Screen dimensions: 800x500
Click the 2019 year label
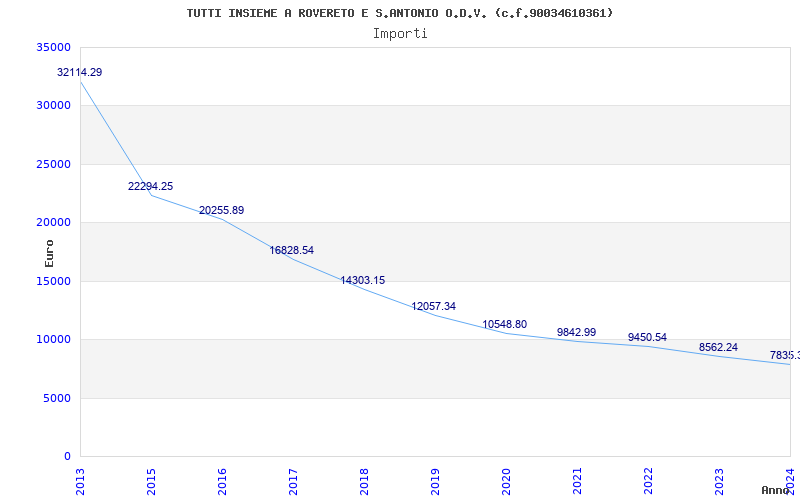click(x=435, y=481)
